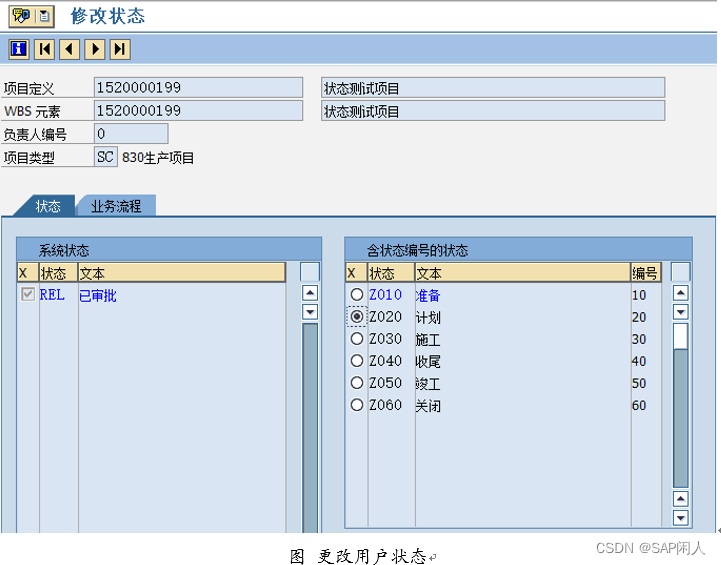721x565 pixels.
Task: Click the 项目类型 field showing SC
Action: pyautogui.click(x=106, y=157)
